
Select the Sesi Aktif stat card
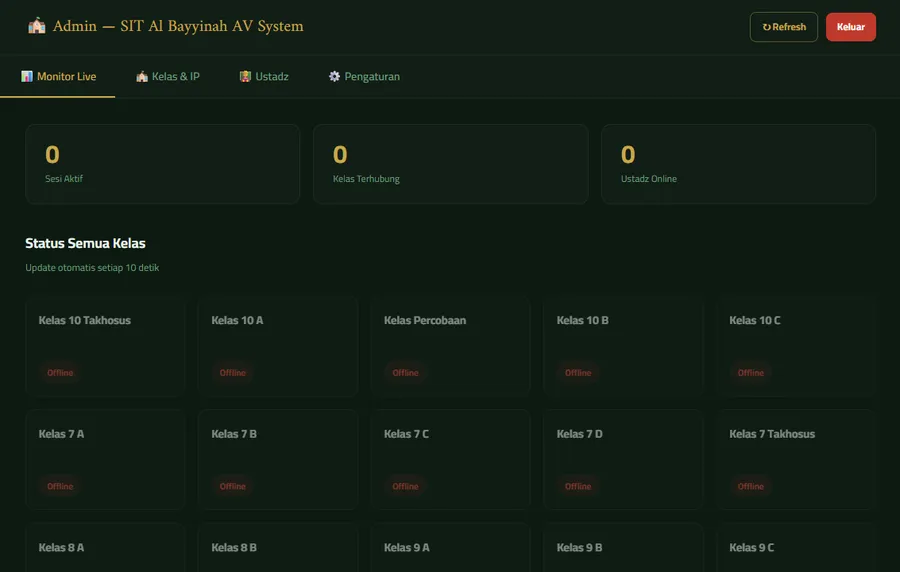[x=162, y=164]
